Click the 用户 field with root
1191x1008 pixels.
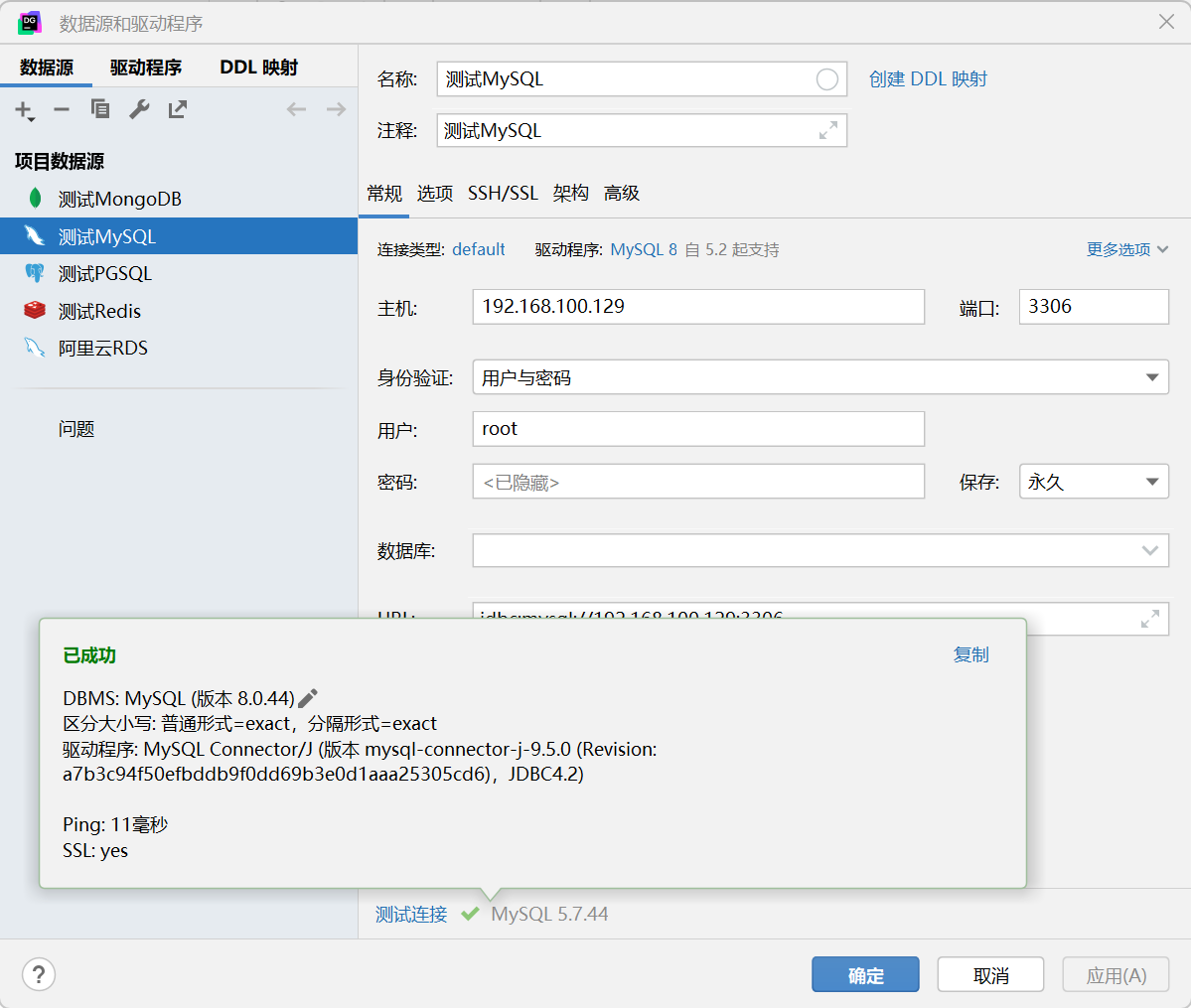coord(698,429)
